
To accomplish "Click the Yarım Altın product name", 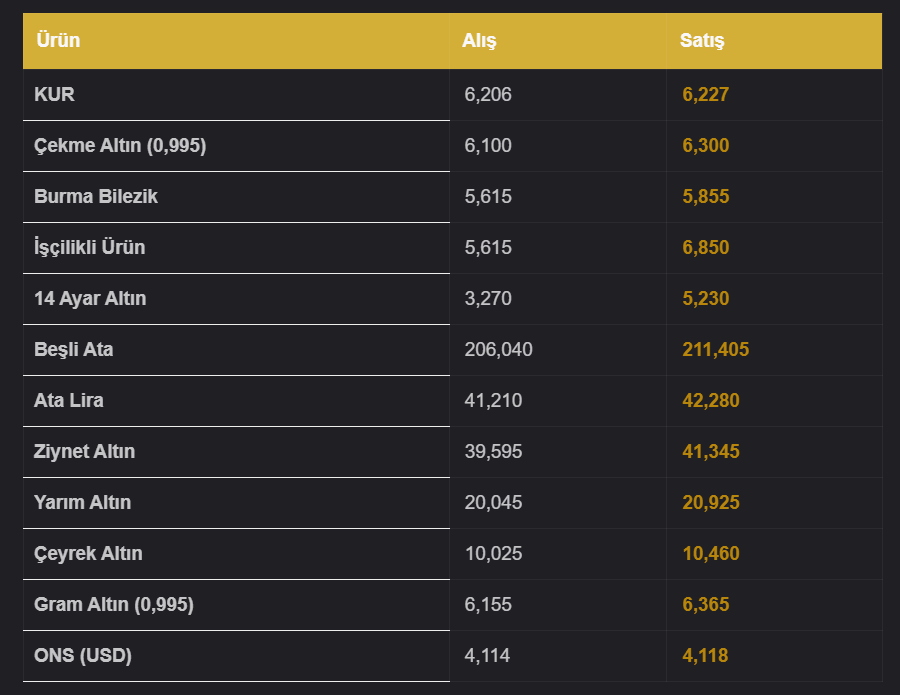I will pyautogui.click(x=83, y=502).
